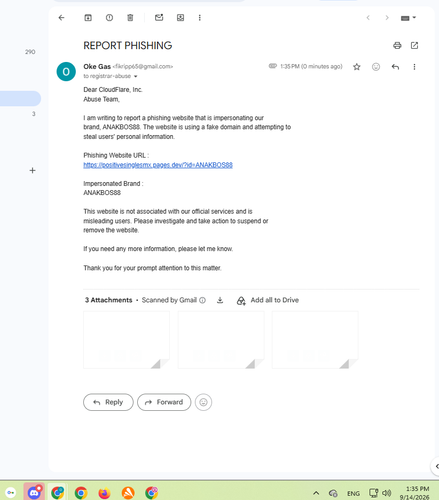Click the ENG language indicator
The image size is (439, 500).
tap(353, 493)
